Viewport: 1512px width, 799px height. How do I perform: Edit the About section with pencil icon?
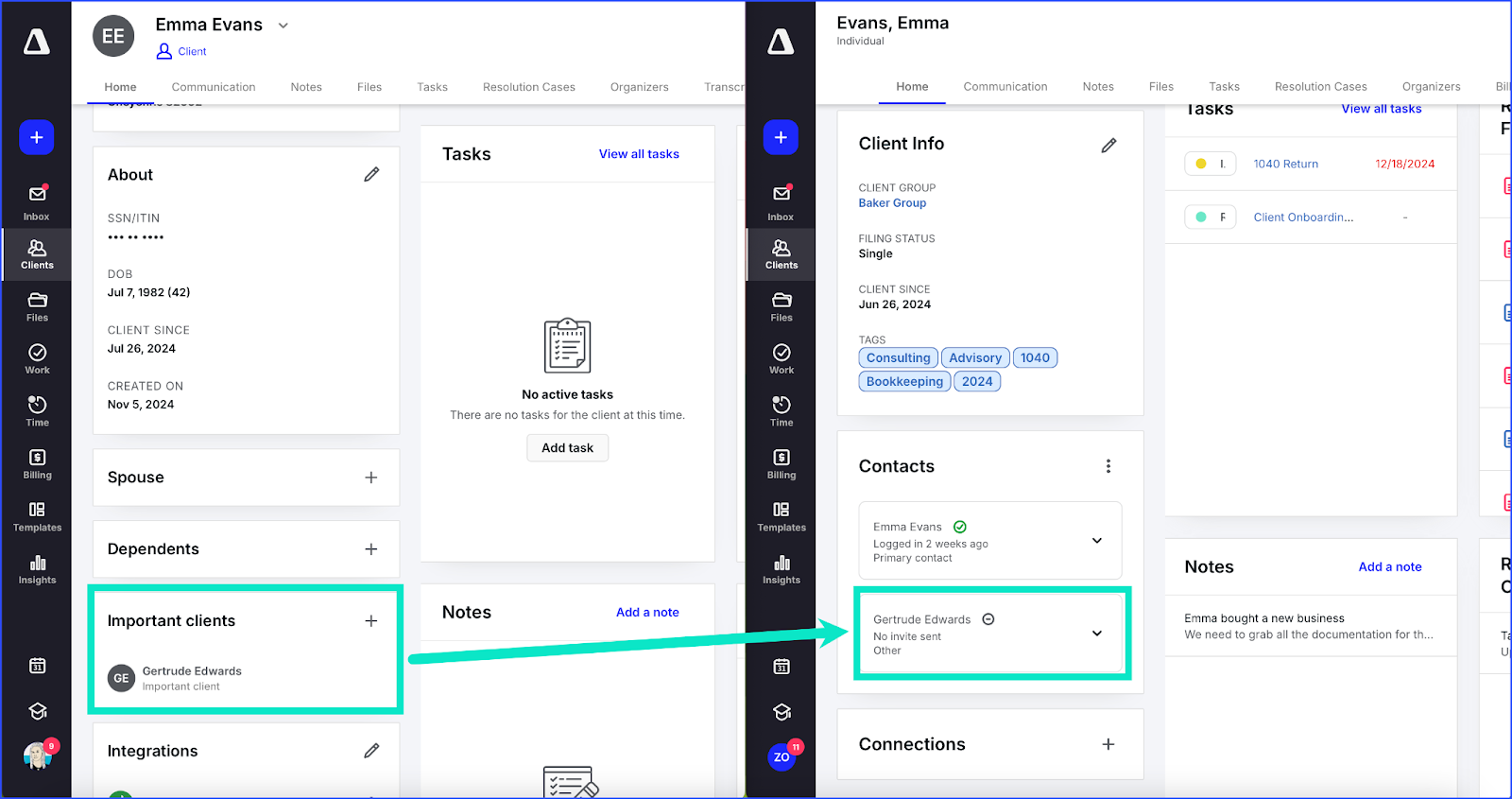(371, 175)
